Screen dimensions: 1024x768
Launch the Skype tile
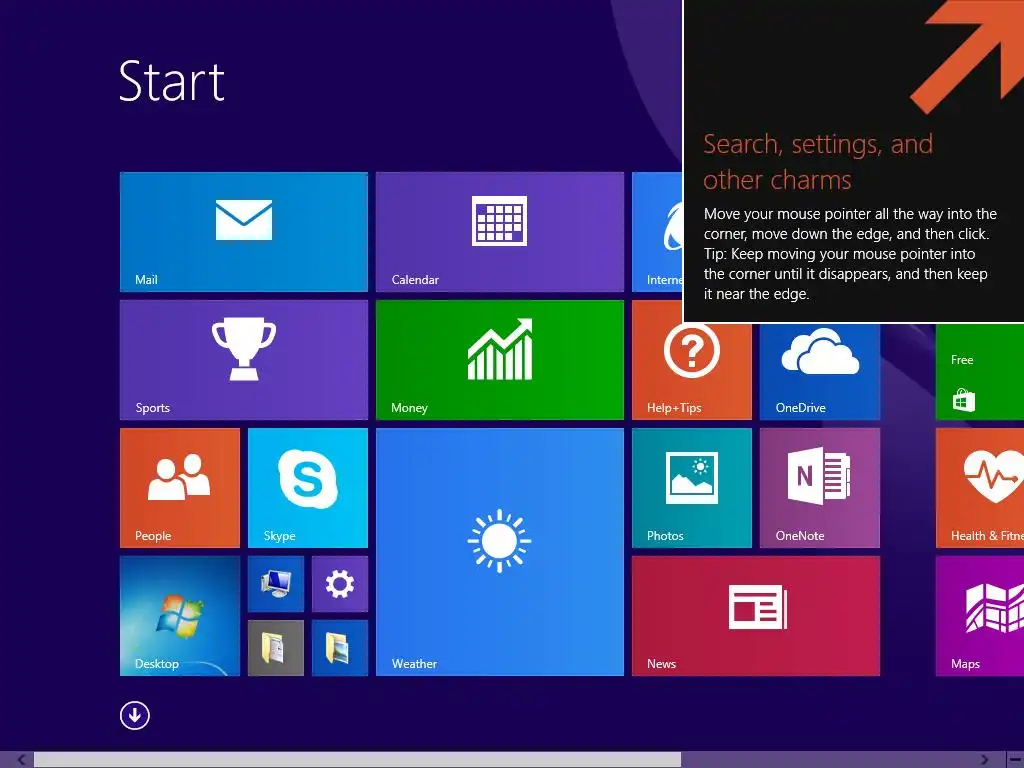pyautogui.click(x=308, y=488)
